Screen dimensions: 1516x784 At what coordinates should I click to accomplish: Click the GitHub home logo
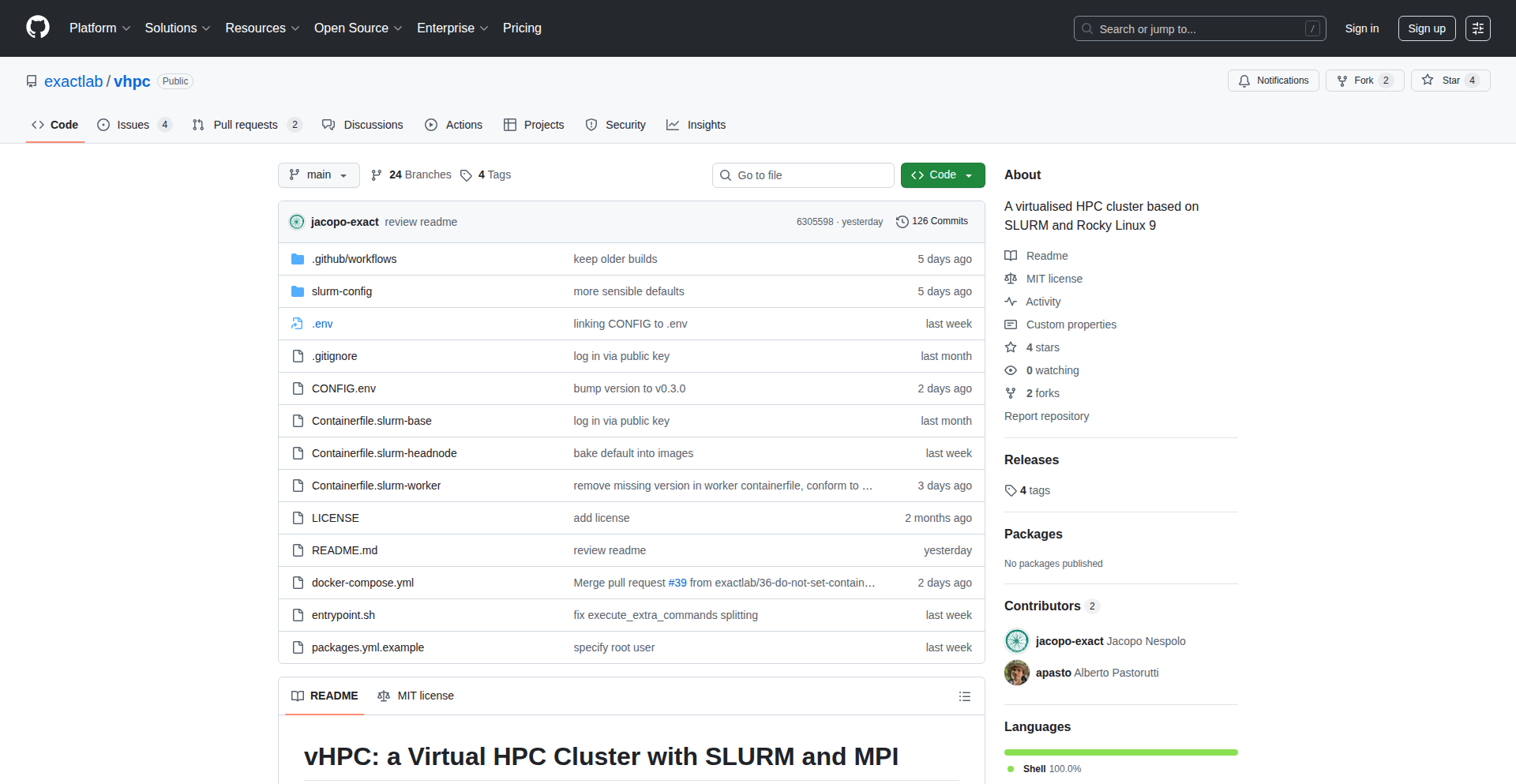[36, 28]
